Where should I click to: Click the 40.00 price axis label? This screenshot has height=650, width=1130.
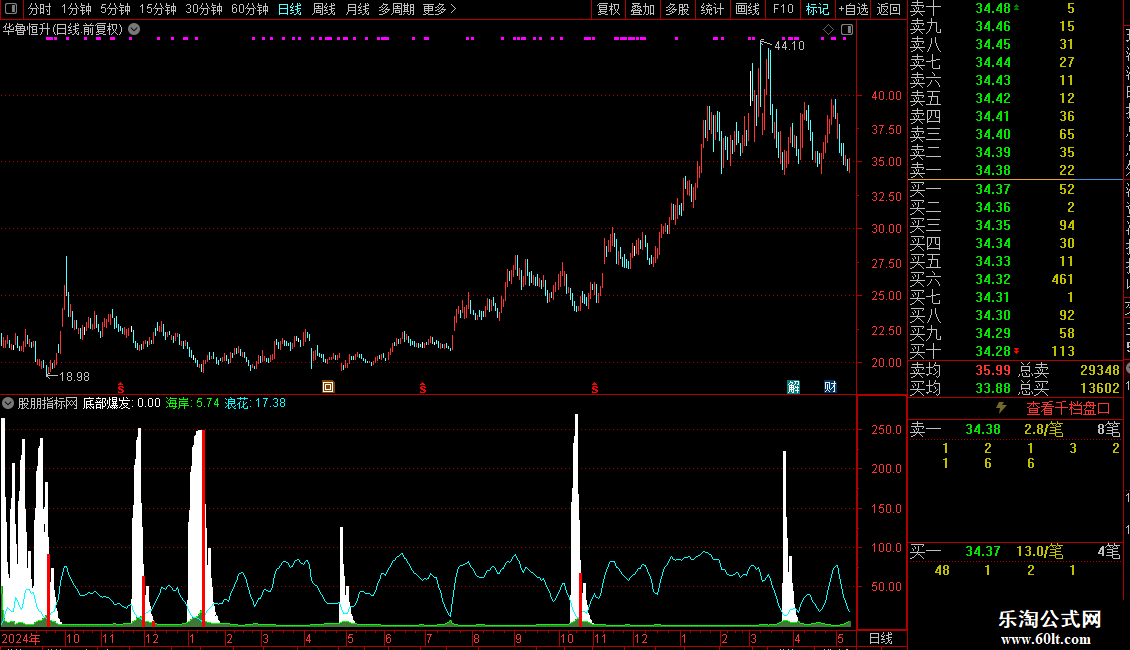click(x=886, y=95)
